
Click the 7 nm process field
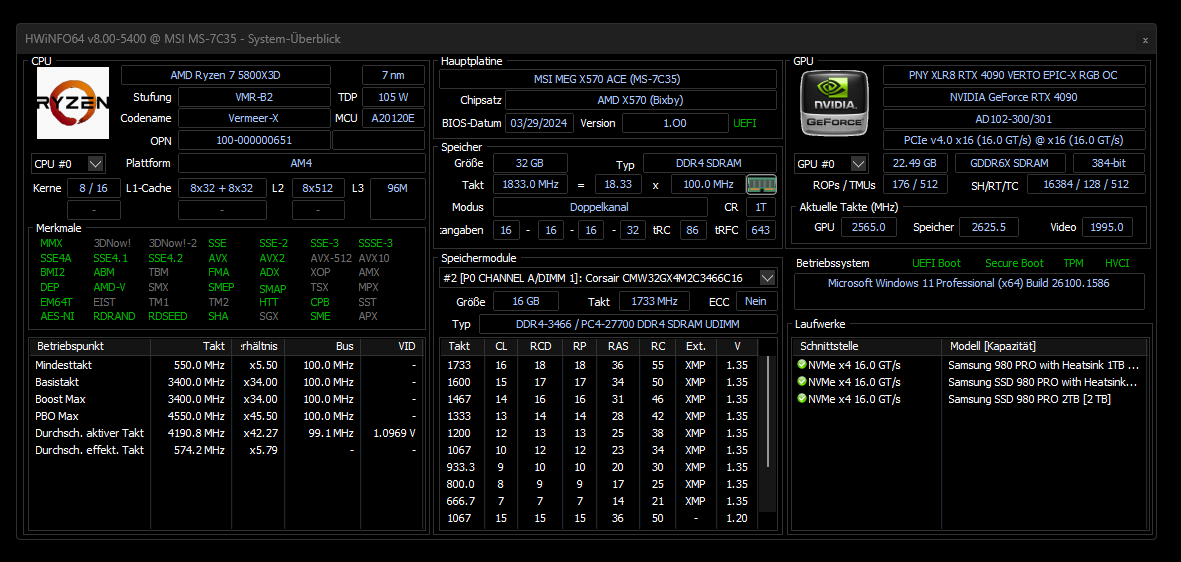[x=393, y=75]
